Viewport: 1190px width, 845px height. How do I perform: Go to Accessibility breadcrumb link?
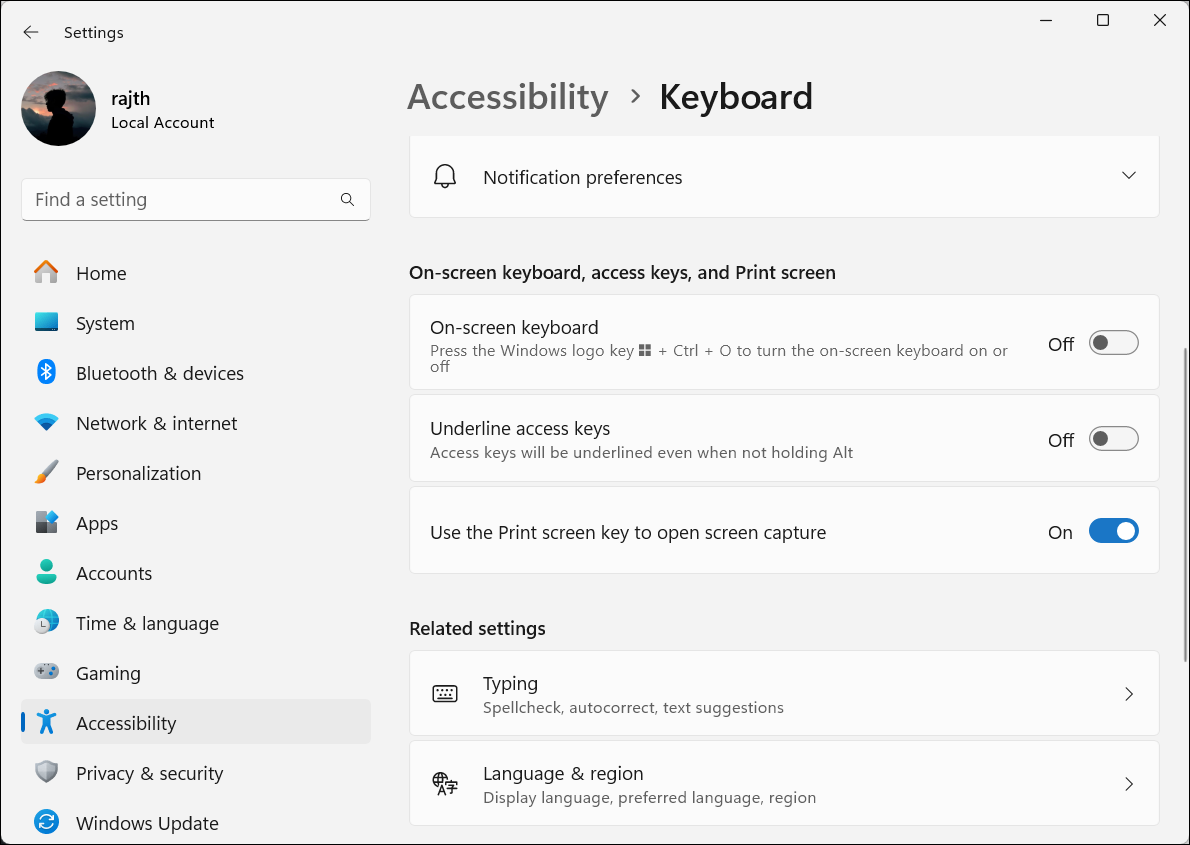[x=507, y=97]
